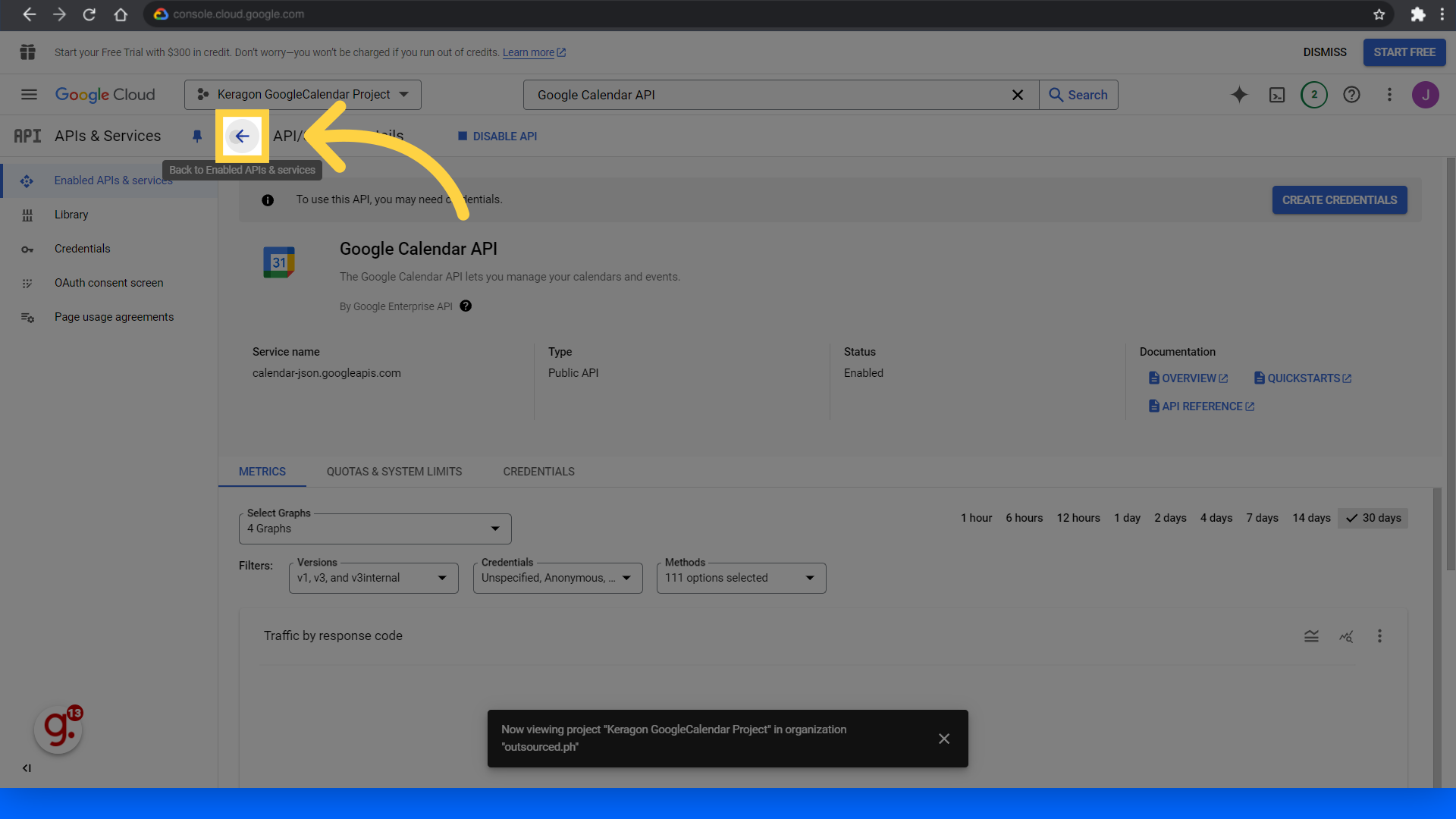Image resolution: width=1456 pixels, height=819 pixels.
Task: Dismiss the project notification toast
Action: click(944, 739)
